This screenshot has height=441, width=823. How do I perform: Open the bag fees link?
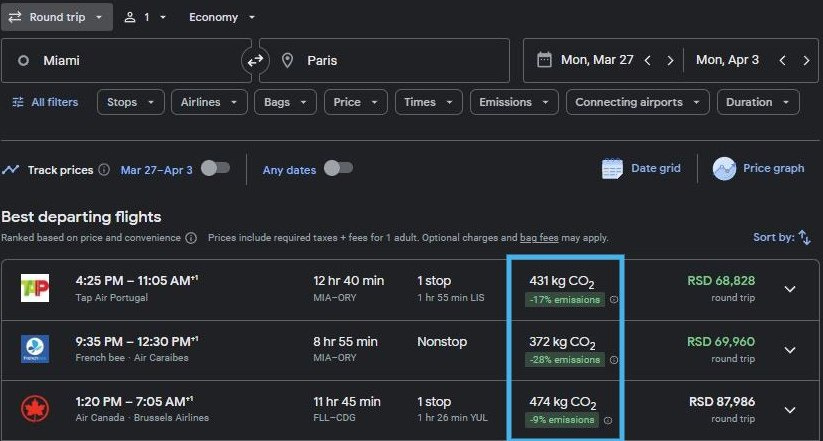tap(539, 238)
